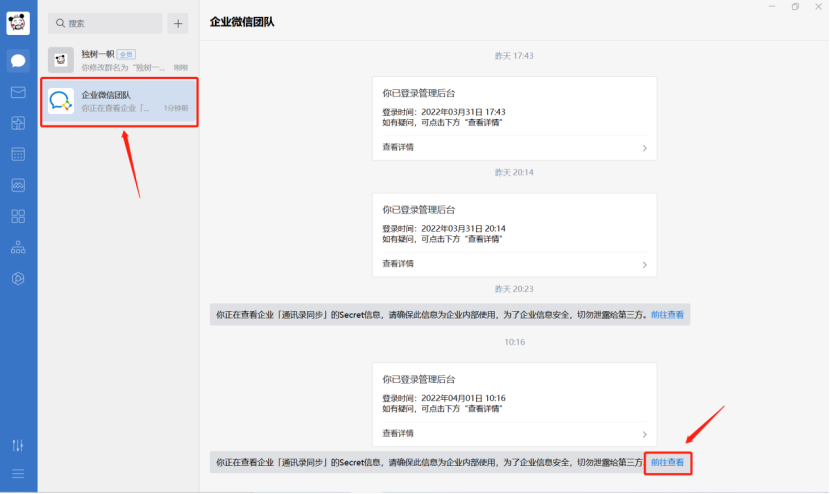Viewport: 830px width, 494px height.
Task: Click 登录时间 2022年03月31日 17:43 text
Action: click(444, 112)
